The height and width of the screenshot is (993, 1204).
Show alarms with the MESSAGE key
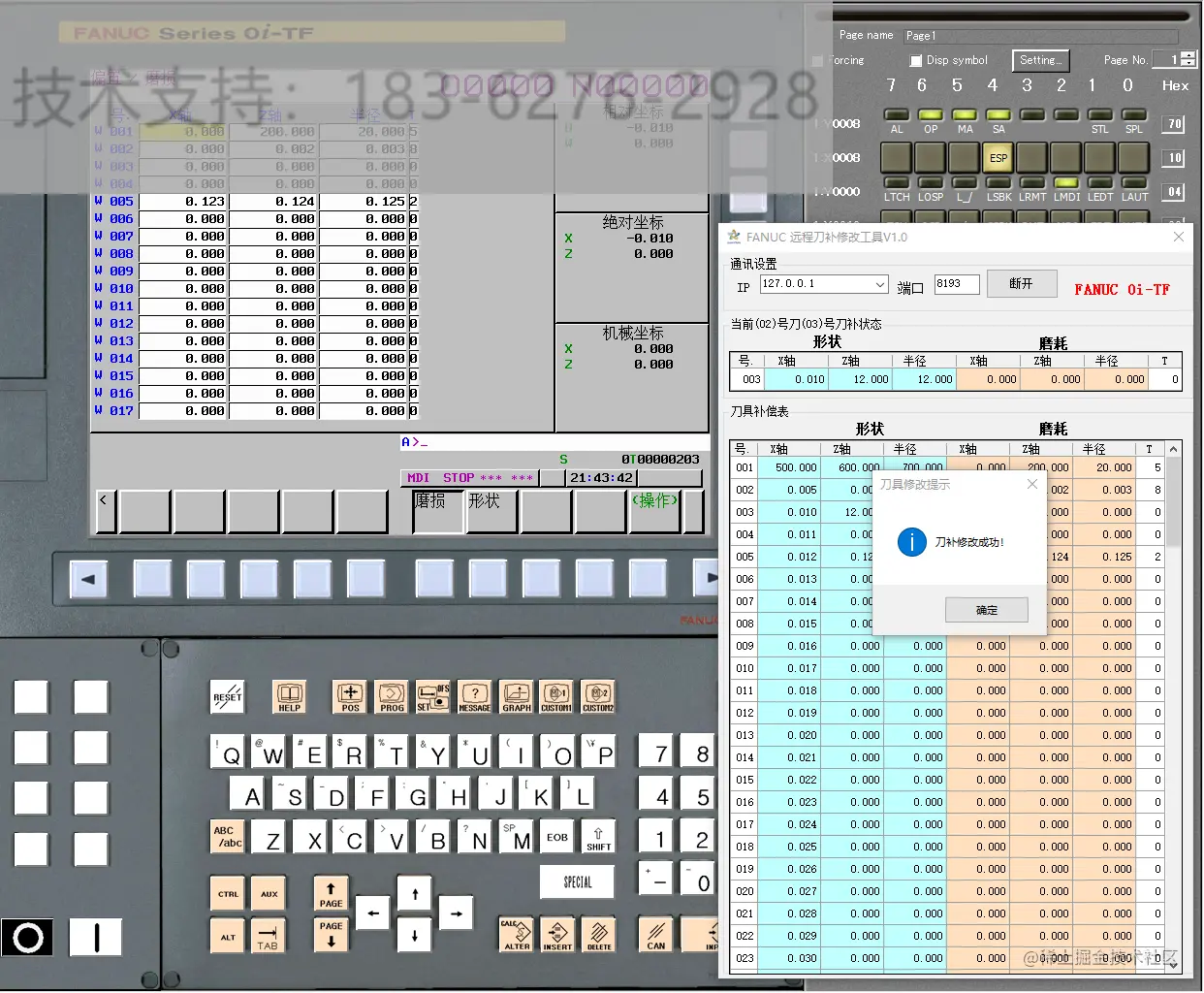(475, 696)
